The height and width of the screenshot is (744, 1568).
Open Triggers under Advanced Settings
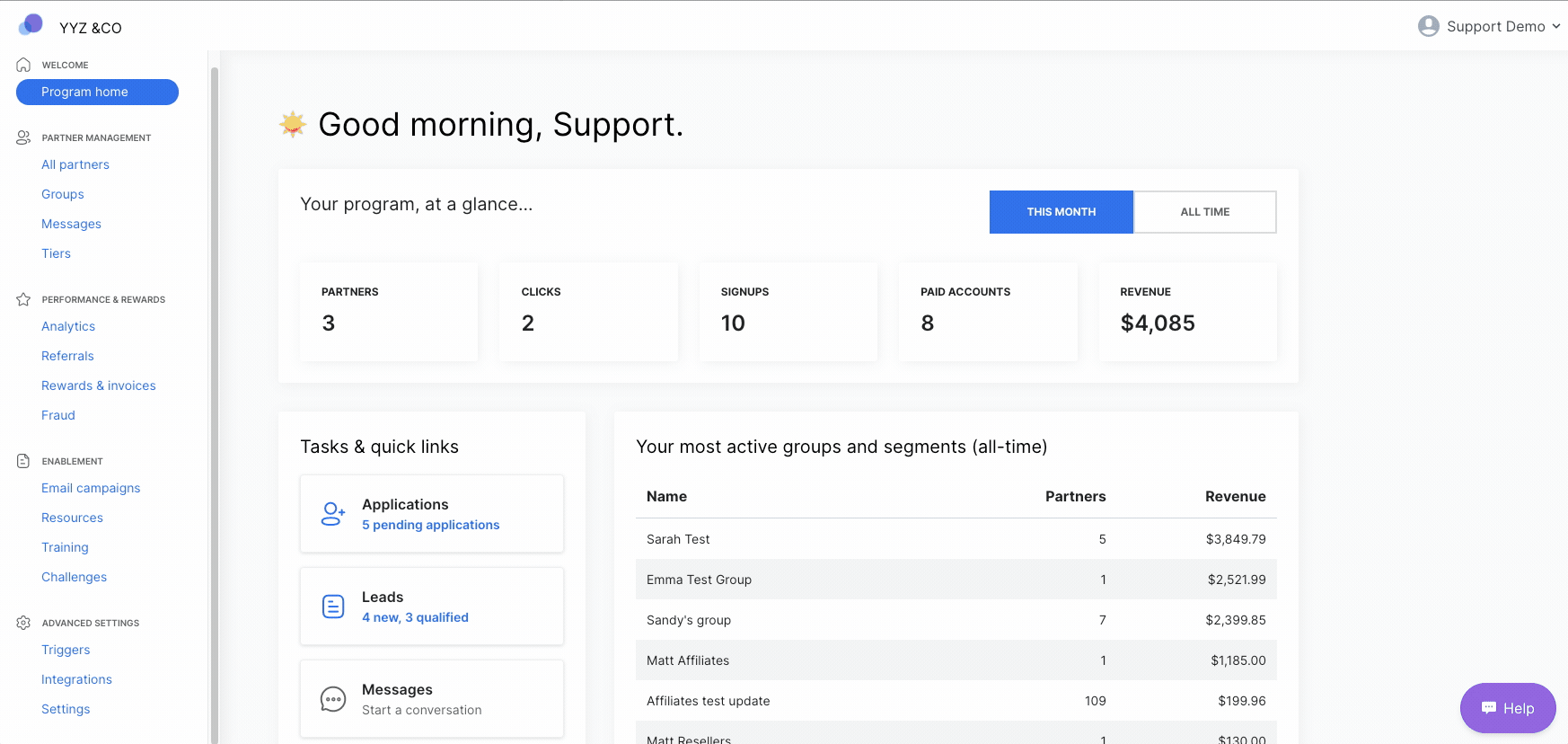(x=66, y=650)
